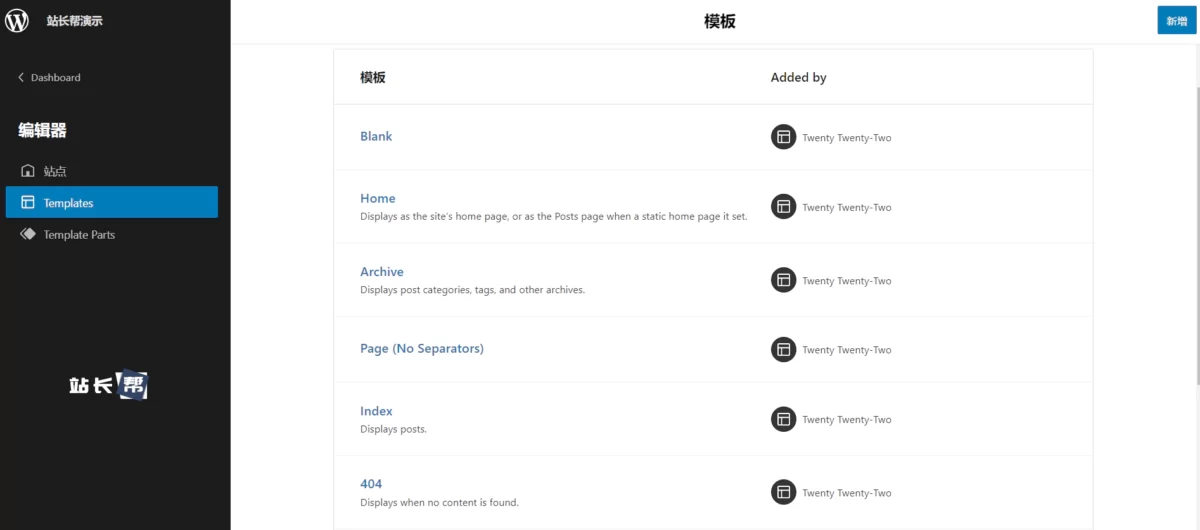Image resolution: width=1200 pixels, height=530 pixels.
Task: Open the Archive template link
Action: coord(382,271)
